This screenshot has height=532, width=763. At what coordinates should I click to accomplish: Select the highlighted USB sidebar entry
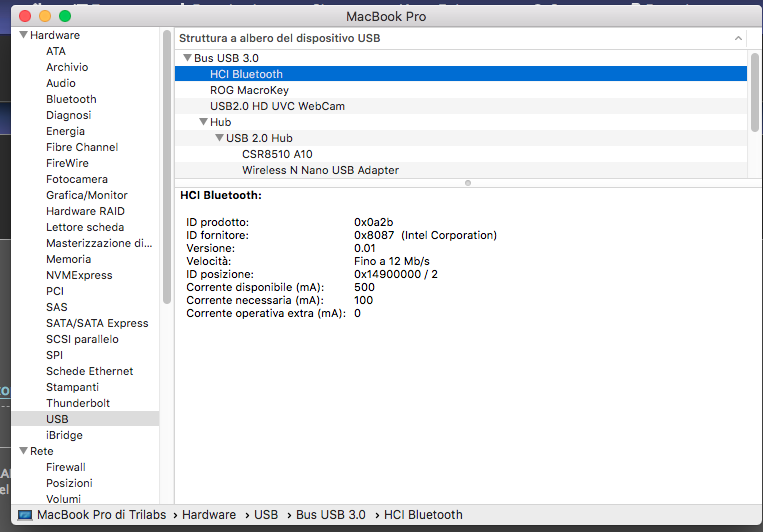click(85, 419)
